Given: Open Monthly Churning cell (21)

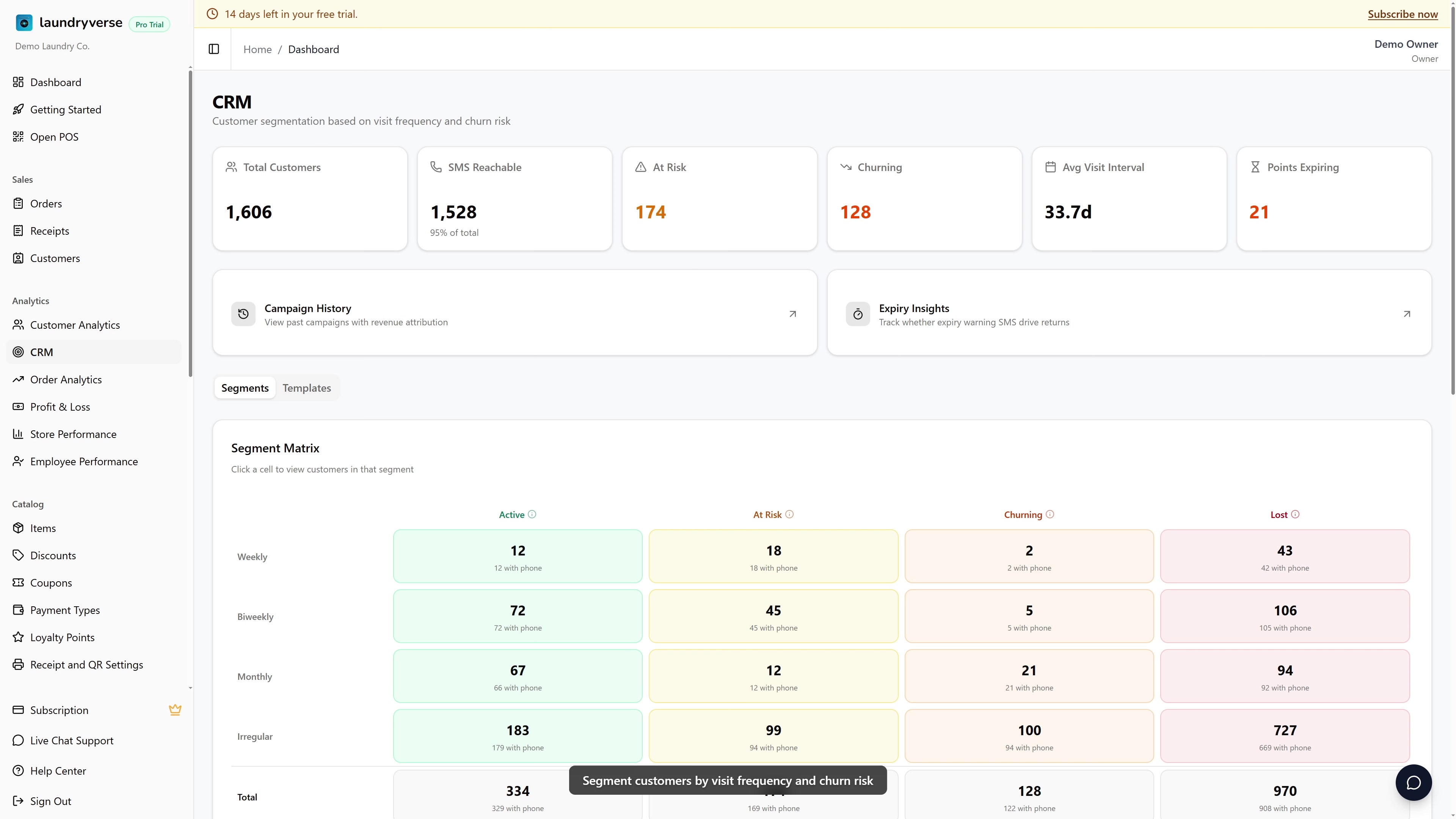Looking at the screenshot, I should tap(1029, 676).
